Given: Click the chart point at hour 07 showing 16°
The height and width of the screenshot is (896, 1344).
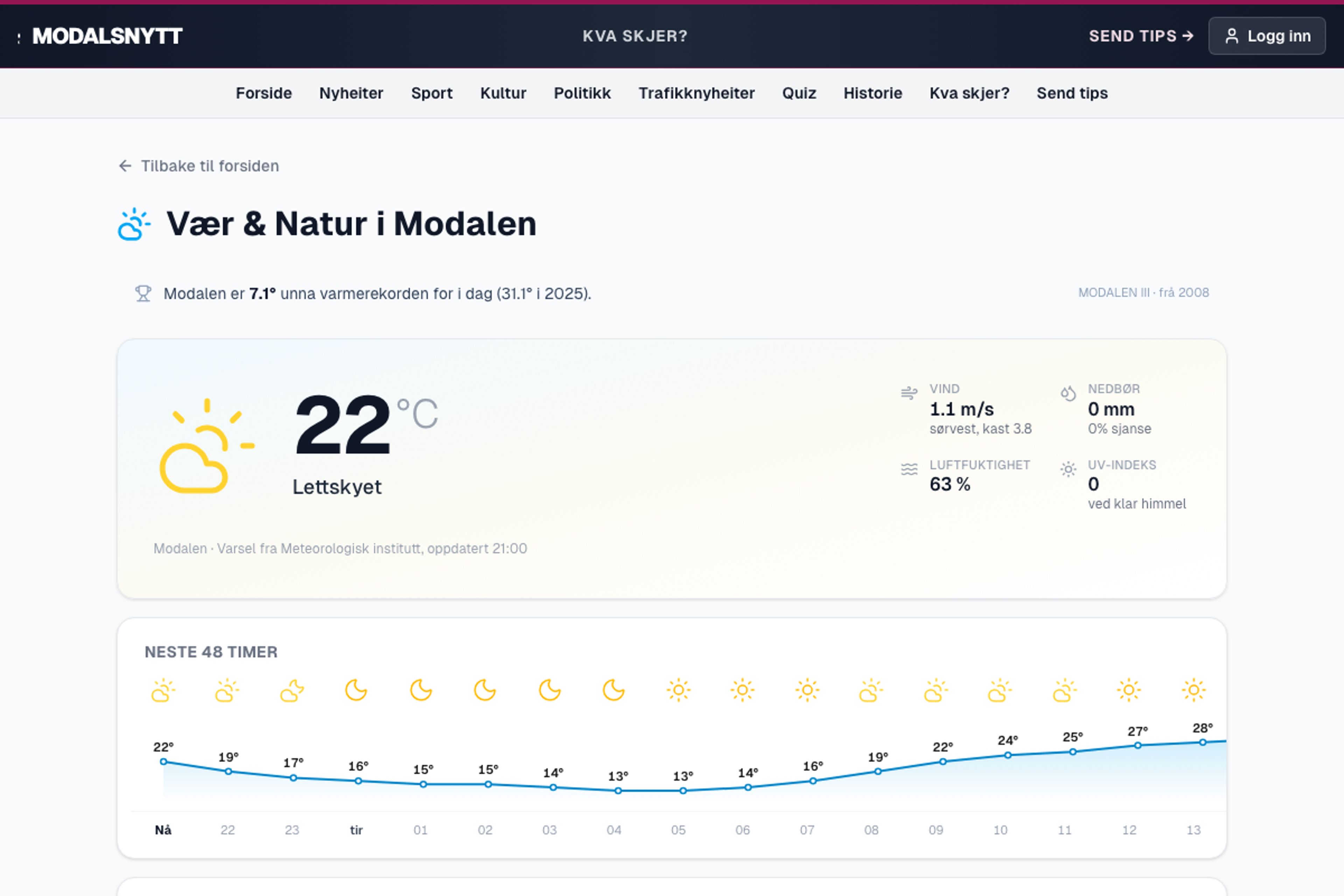Looking at the screenshot, I should click(813, 781).
